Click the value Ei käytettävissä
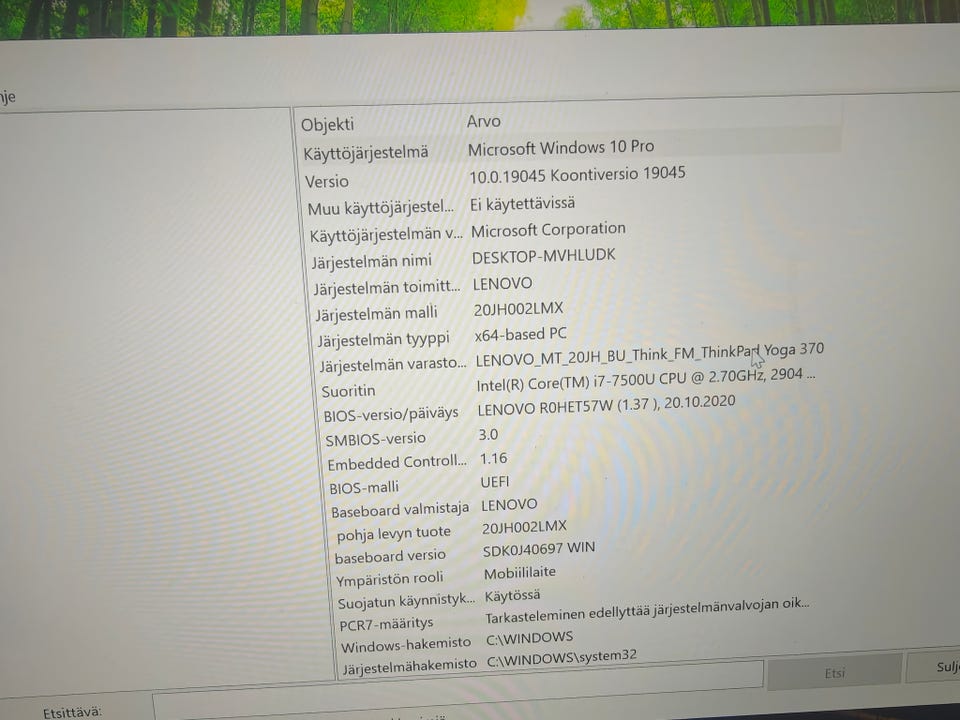Viewport: 960px width, 720px height. [522, 204]
